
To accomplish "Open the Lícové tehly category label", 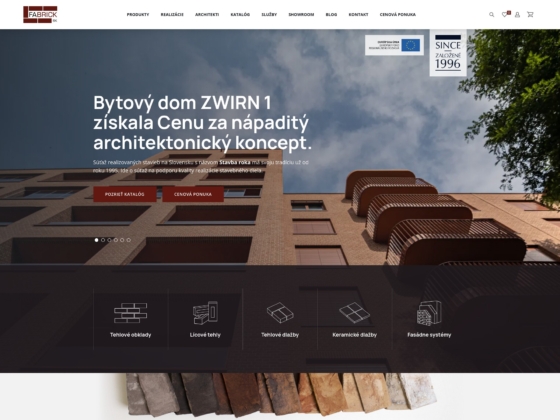I will [205, 335].
